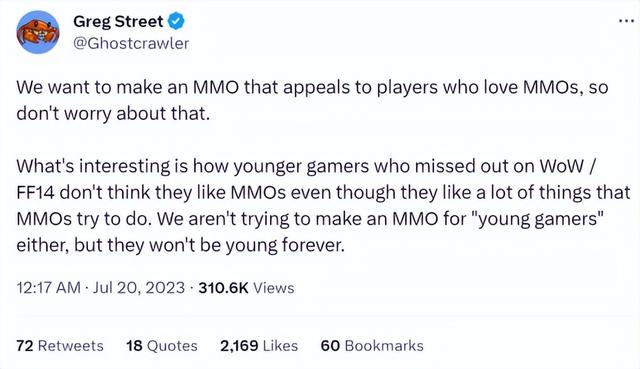The image size is (640, 369).
Task: Click the 12:17 AM timestamp
Action: coord(49,288)
